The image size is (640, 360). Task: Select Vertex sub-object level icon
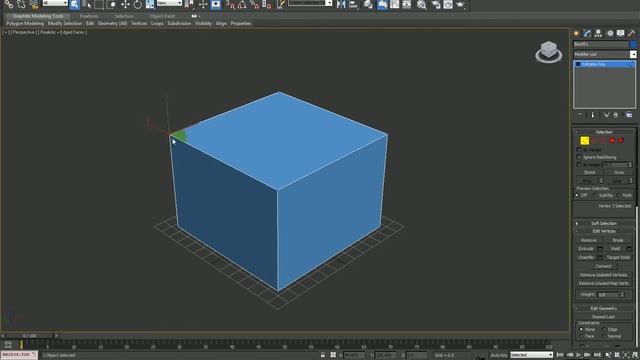(x=584, y=140)
